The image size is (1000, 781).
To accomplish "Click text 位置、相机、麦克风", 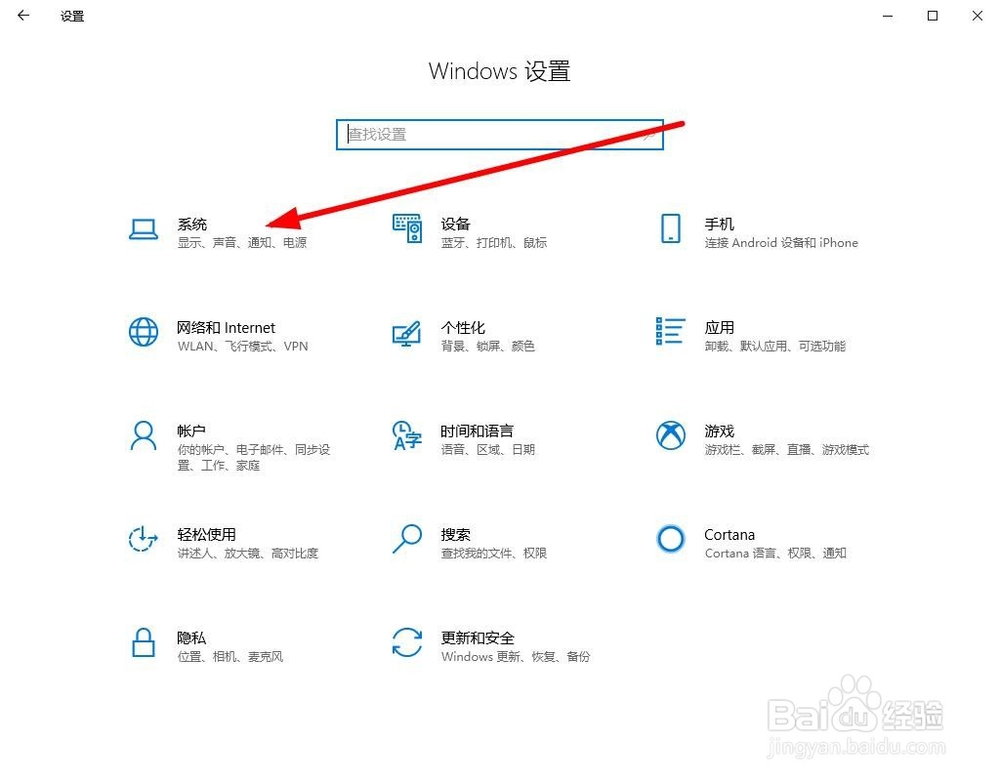I will [x=230, y=656].
